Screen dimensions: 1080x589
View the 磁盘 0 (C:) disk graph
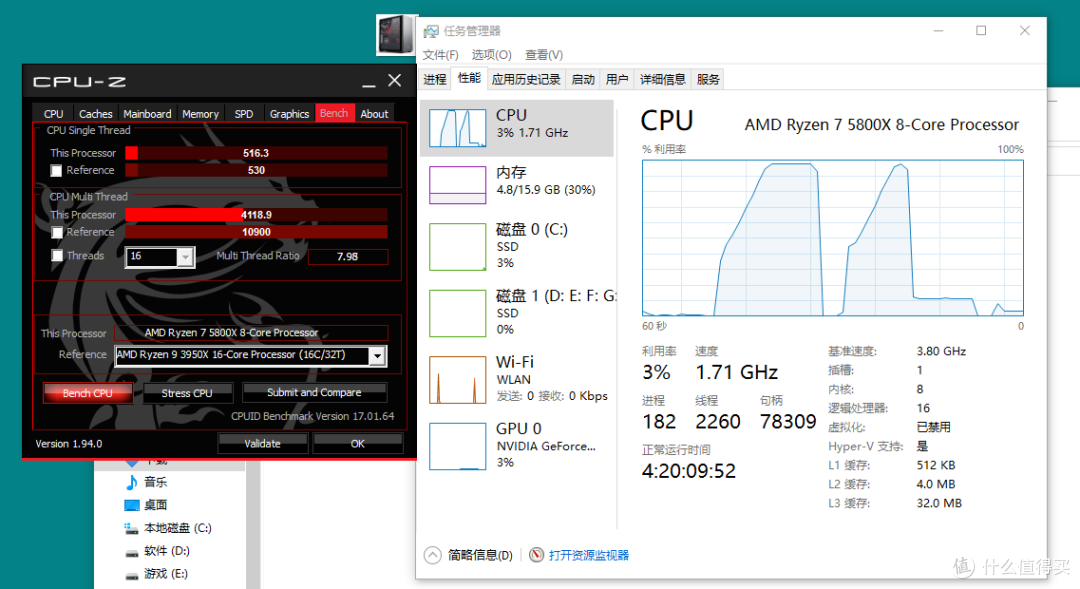click(516, 246)
